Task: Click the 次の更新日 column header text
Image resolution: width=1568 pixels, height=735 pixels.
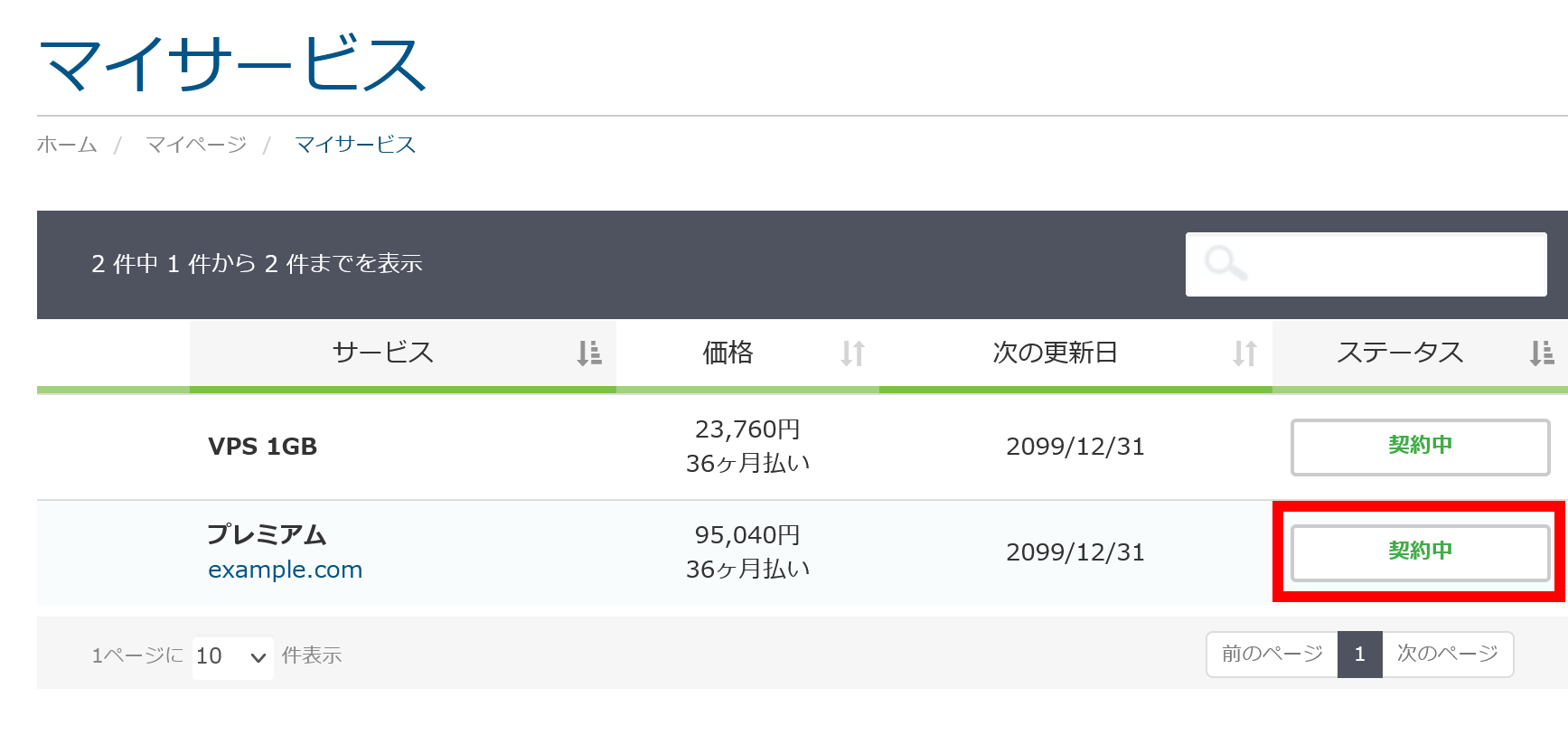Action: pos(1055,353)
